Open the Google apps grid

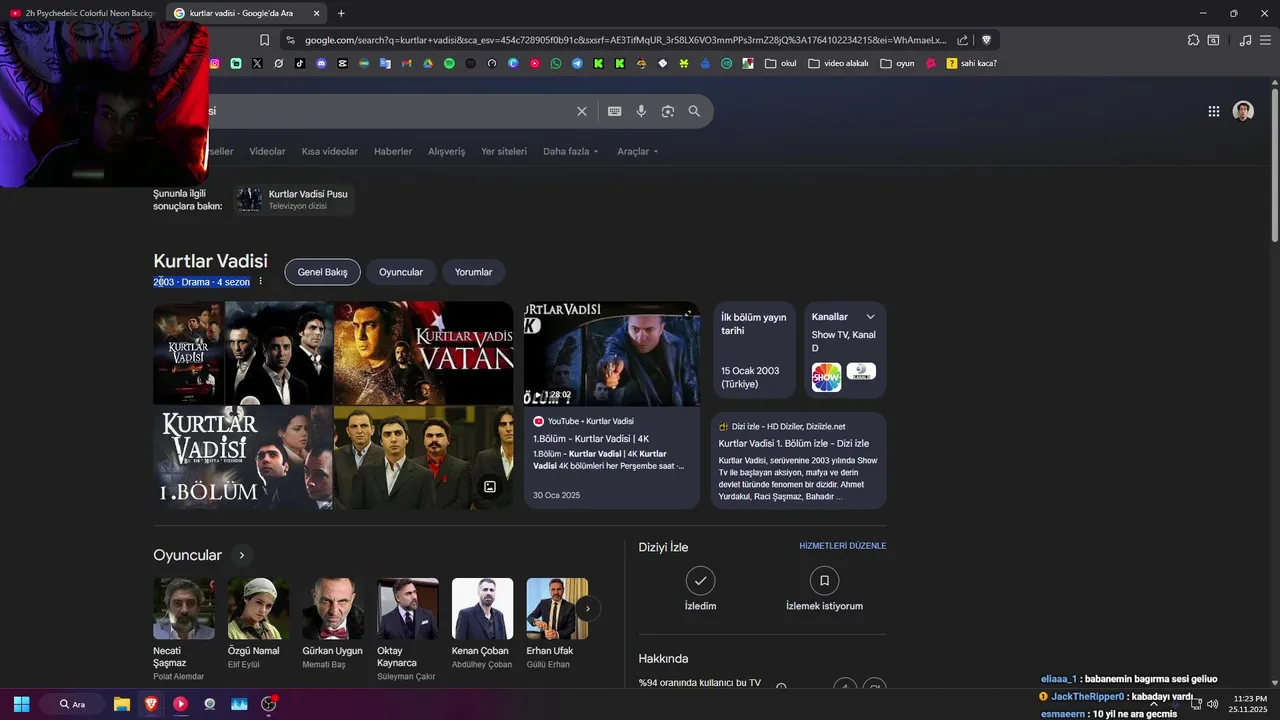pyautogui.click(x=1214, y=111)
